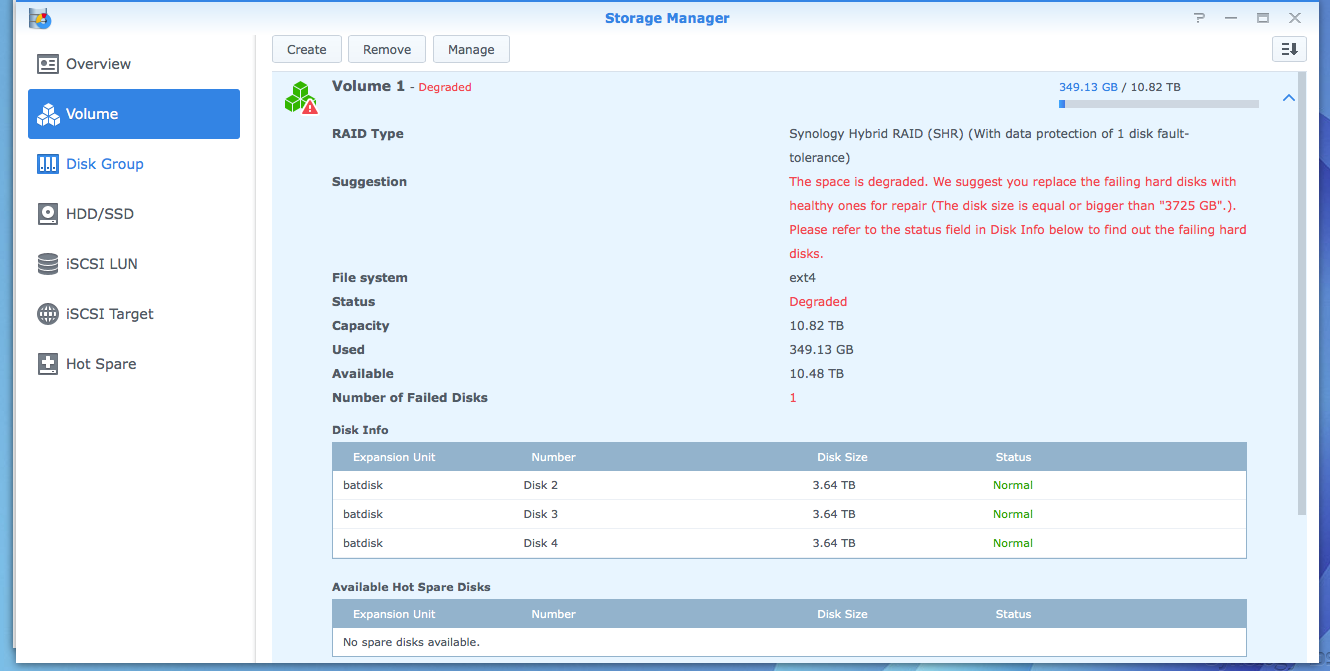Click the Volume 1 usage progress bar
The image size is (1330, 671).
pyautogui.click(x=1158, y=104)
